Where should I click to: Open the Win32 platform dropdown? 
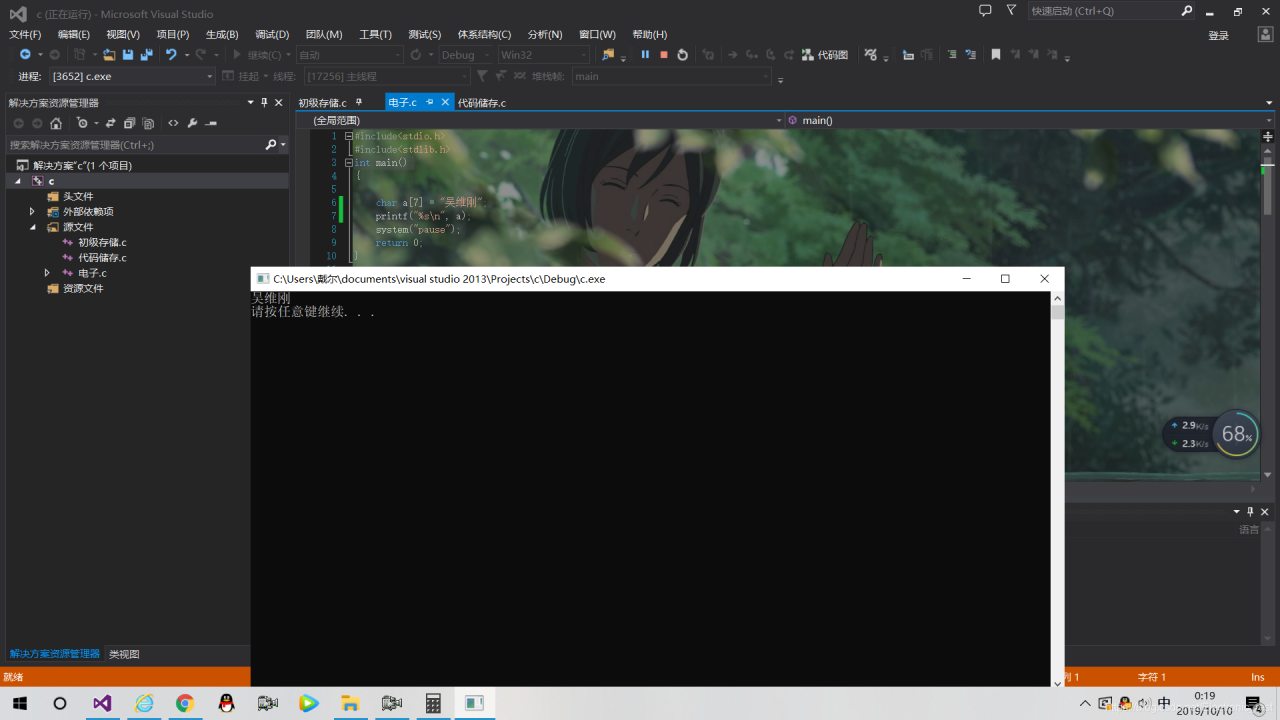coord(544,55)
